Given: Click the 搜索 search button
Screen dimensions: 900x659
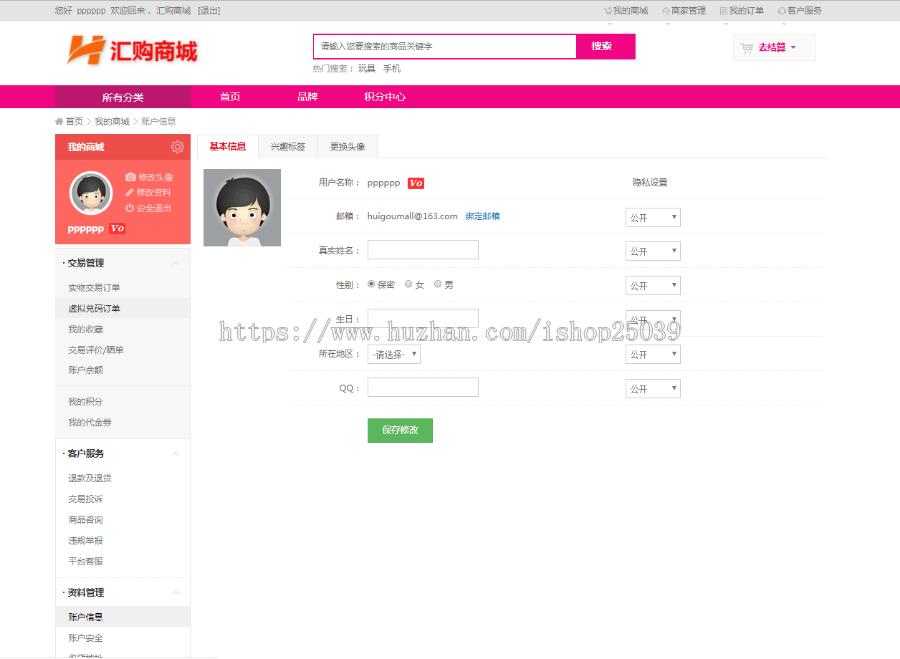Looking at the screenshot, I should pyautogui.click(x=605, y=46).
